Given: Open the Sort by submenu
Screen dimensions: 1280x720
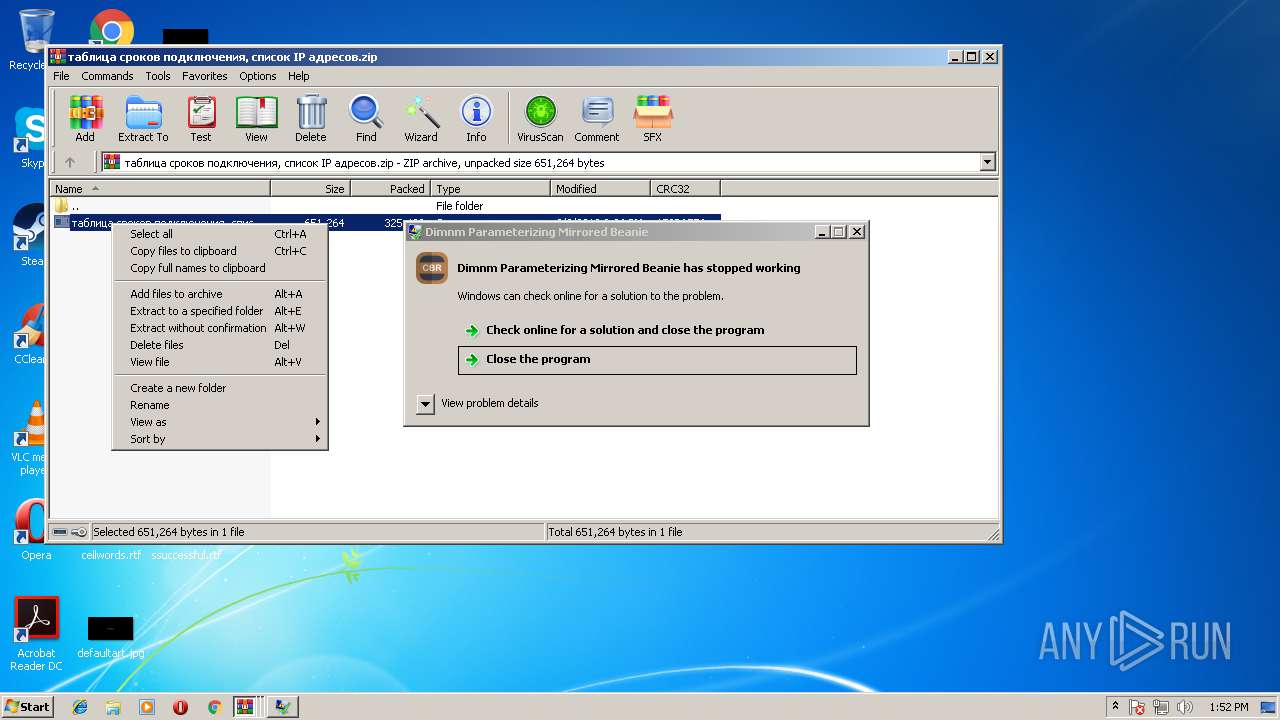Looking at the screenshot, I should click(220, 439).
